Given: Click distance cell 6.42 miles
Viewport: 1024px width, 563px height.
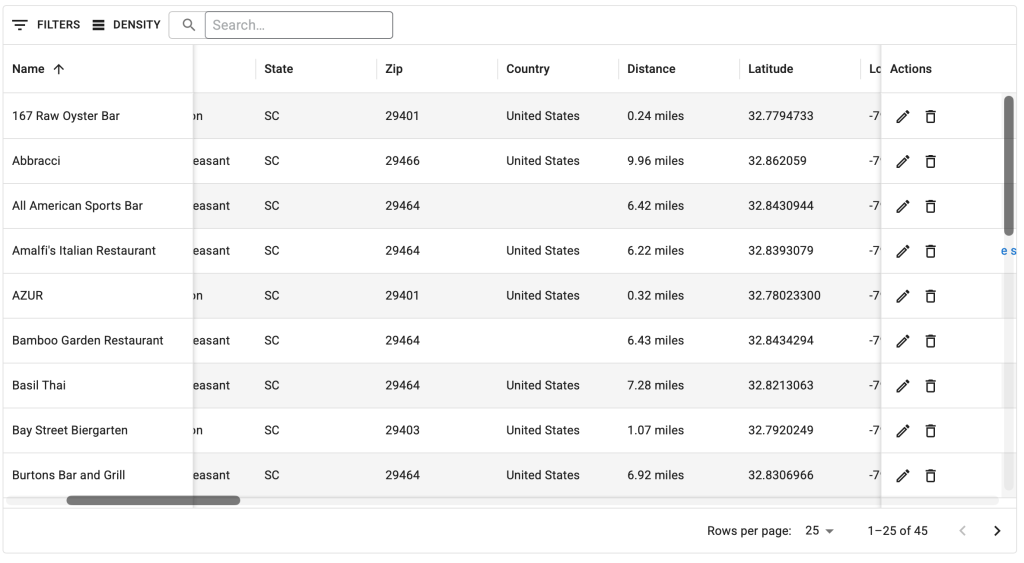Looking at the screenshot, I should pos(679,206).
